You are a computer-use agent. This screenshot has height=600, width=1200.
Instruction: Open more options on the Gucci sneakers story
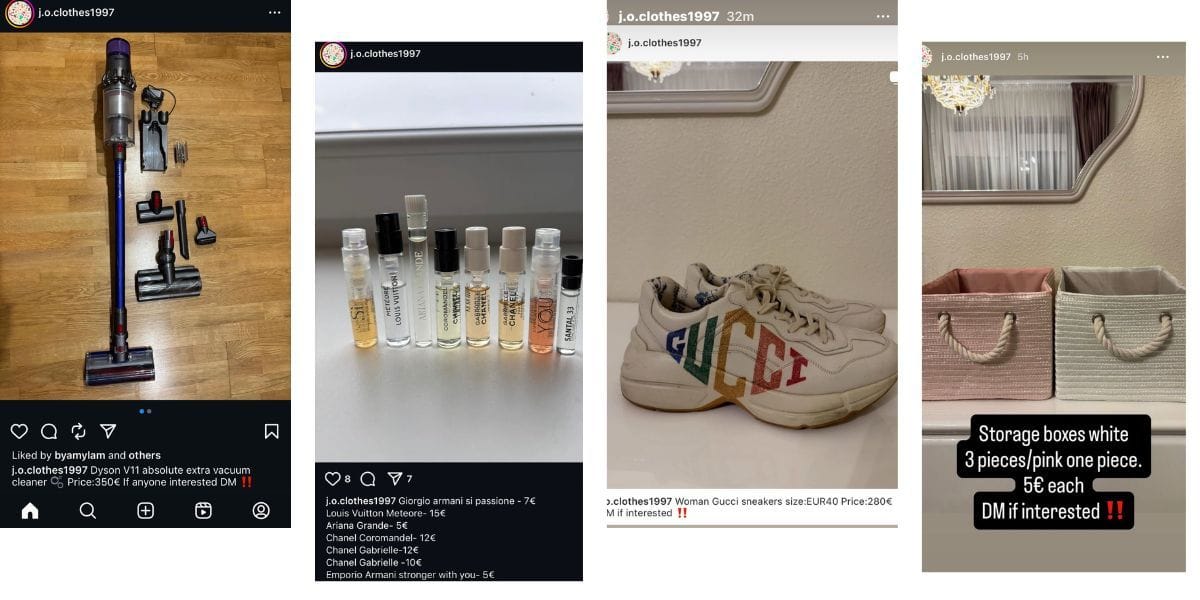(882, 16)
